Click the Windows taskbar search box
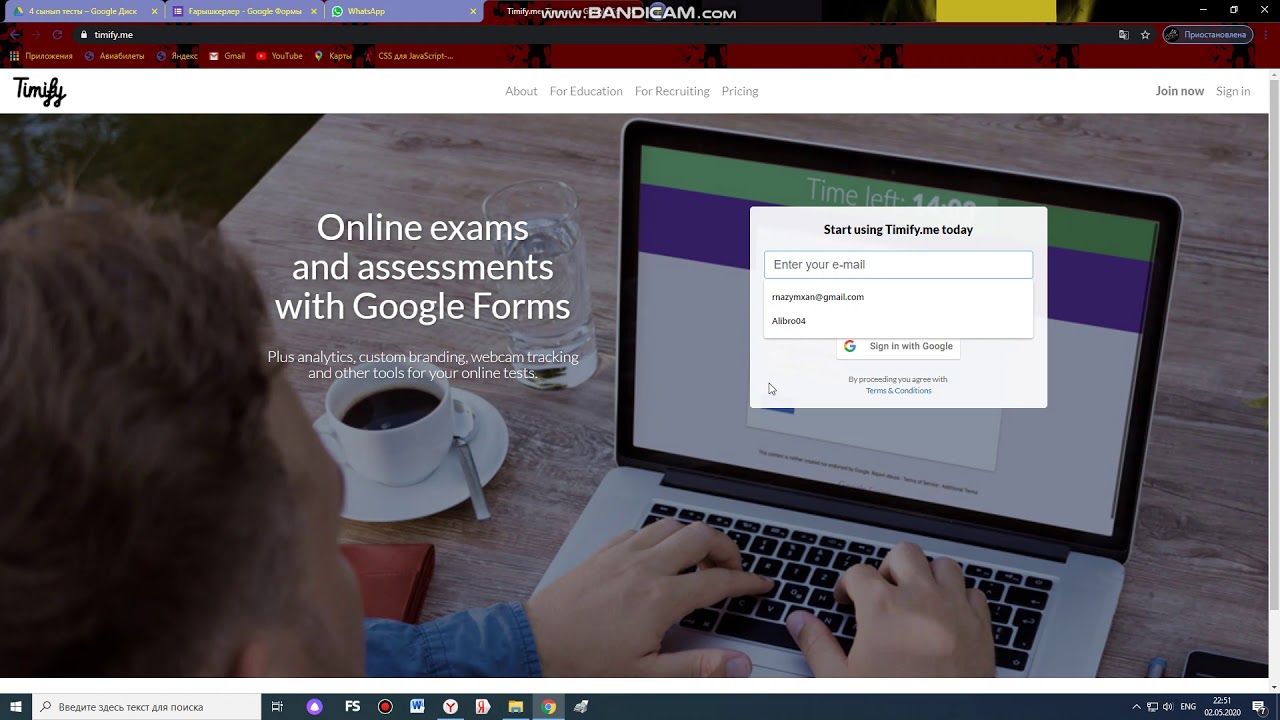Screen dimensions: 1280x720 [x=146, y=707]
